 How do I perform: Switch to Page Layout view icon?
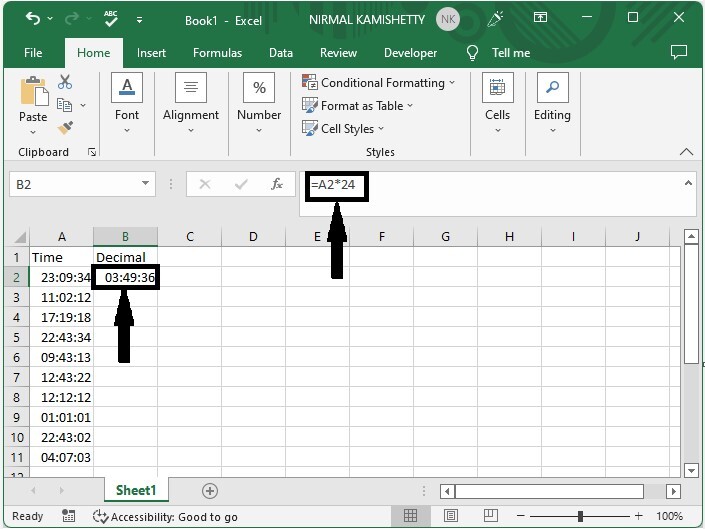[x=451, y=516]
